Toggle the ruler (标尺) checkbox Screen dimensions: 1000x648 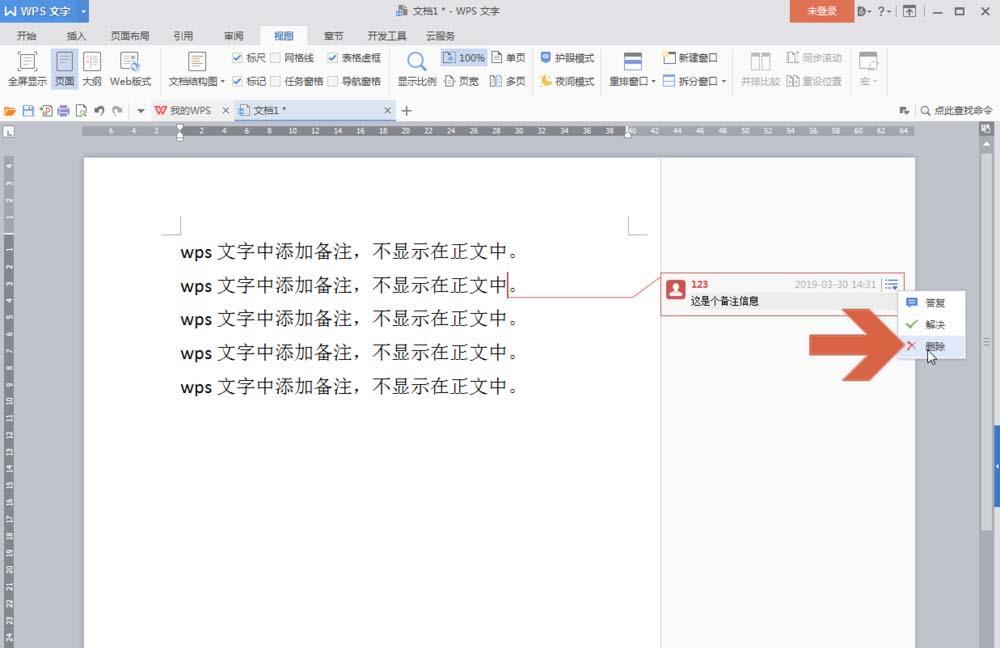[237, 58]
